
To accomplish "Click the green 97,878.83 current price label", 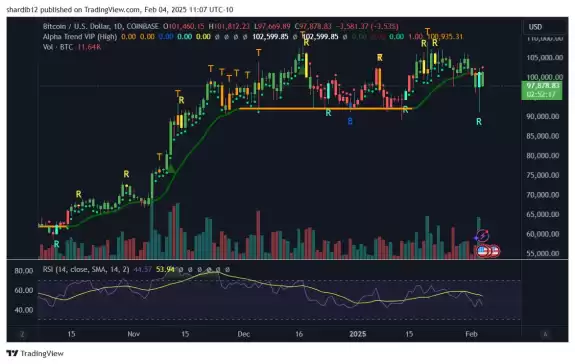I will coord(541,90).
